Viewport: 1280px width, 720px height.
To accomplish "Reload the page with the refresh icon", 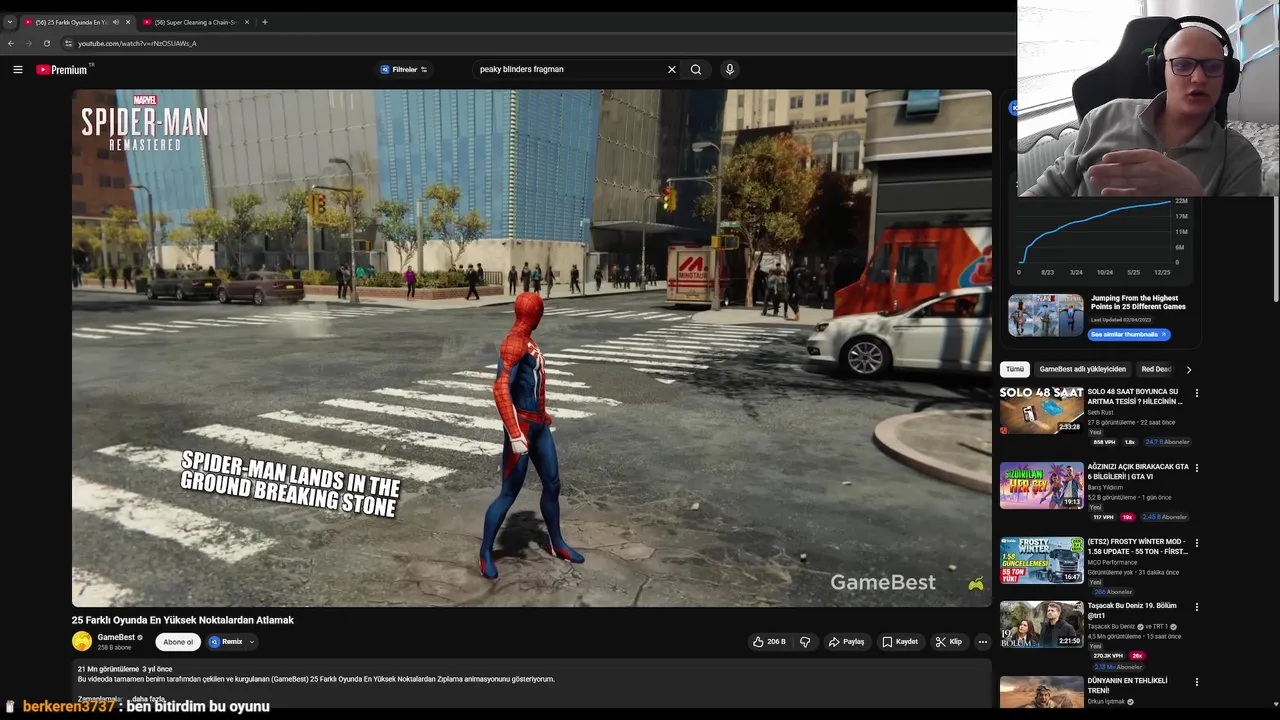I will pyautogui.click(x=46, y=43).
